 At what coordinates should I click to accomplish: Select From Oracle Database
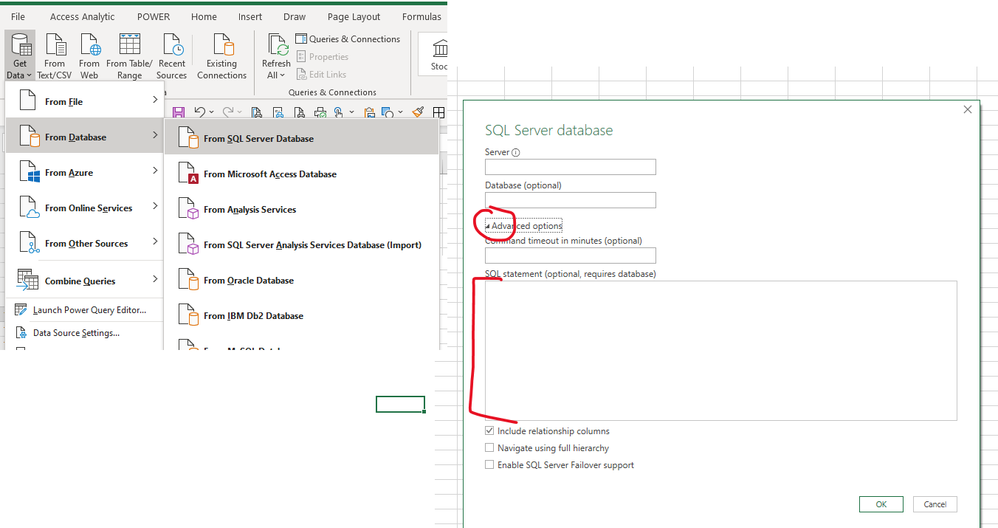pyautogui.click(x=302, y=280)
